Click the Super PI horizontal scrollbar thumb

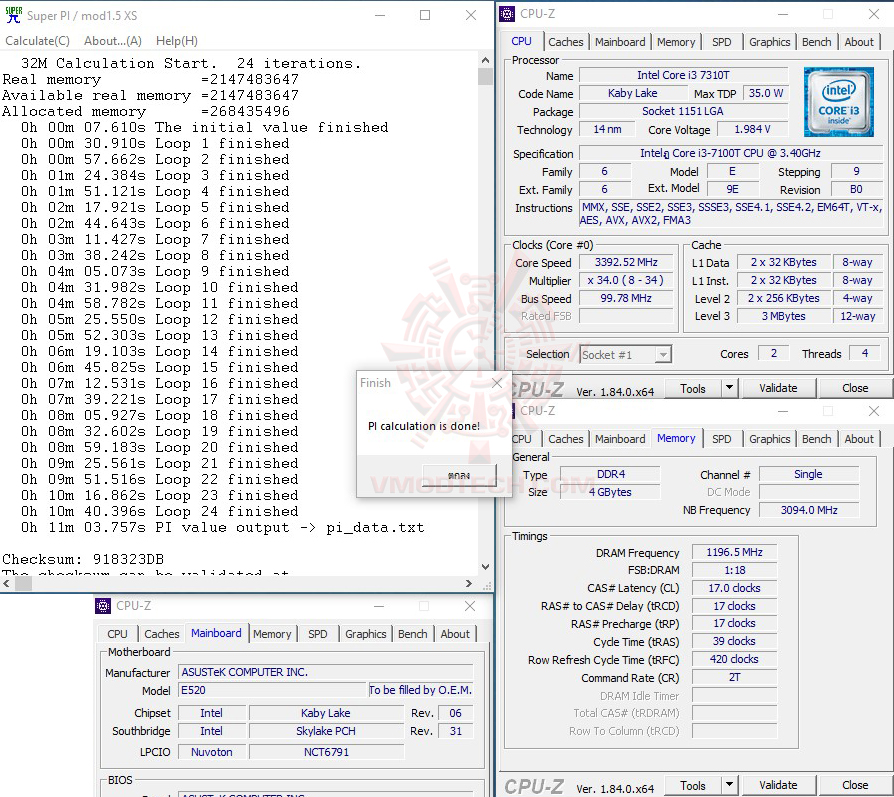point(22,583)
